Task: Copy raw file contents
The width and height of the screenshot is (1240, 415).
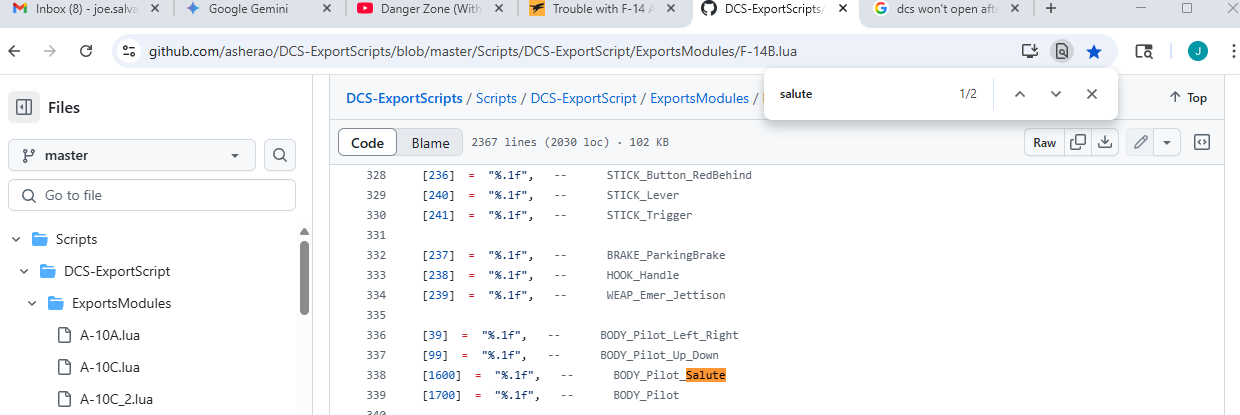Action: click(1078, 143)
